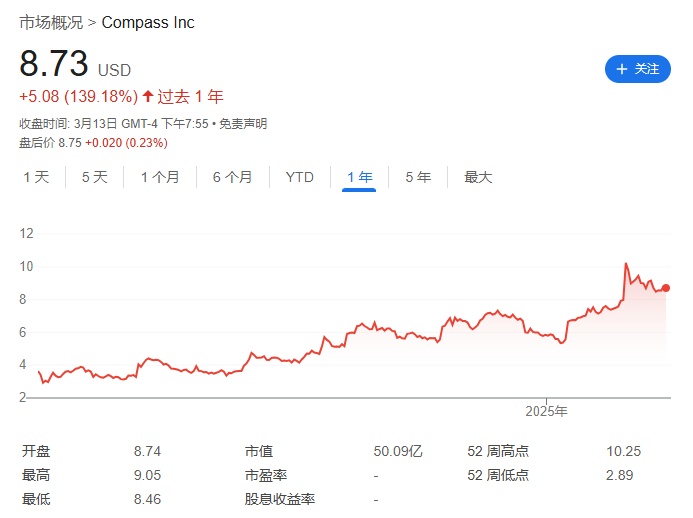Click the Compass Inc title text
This screenshot has height=518, width=693.
coord(148,22)
